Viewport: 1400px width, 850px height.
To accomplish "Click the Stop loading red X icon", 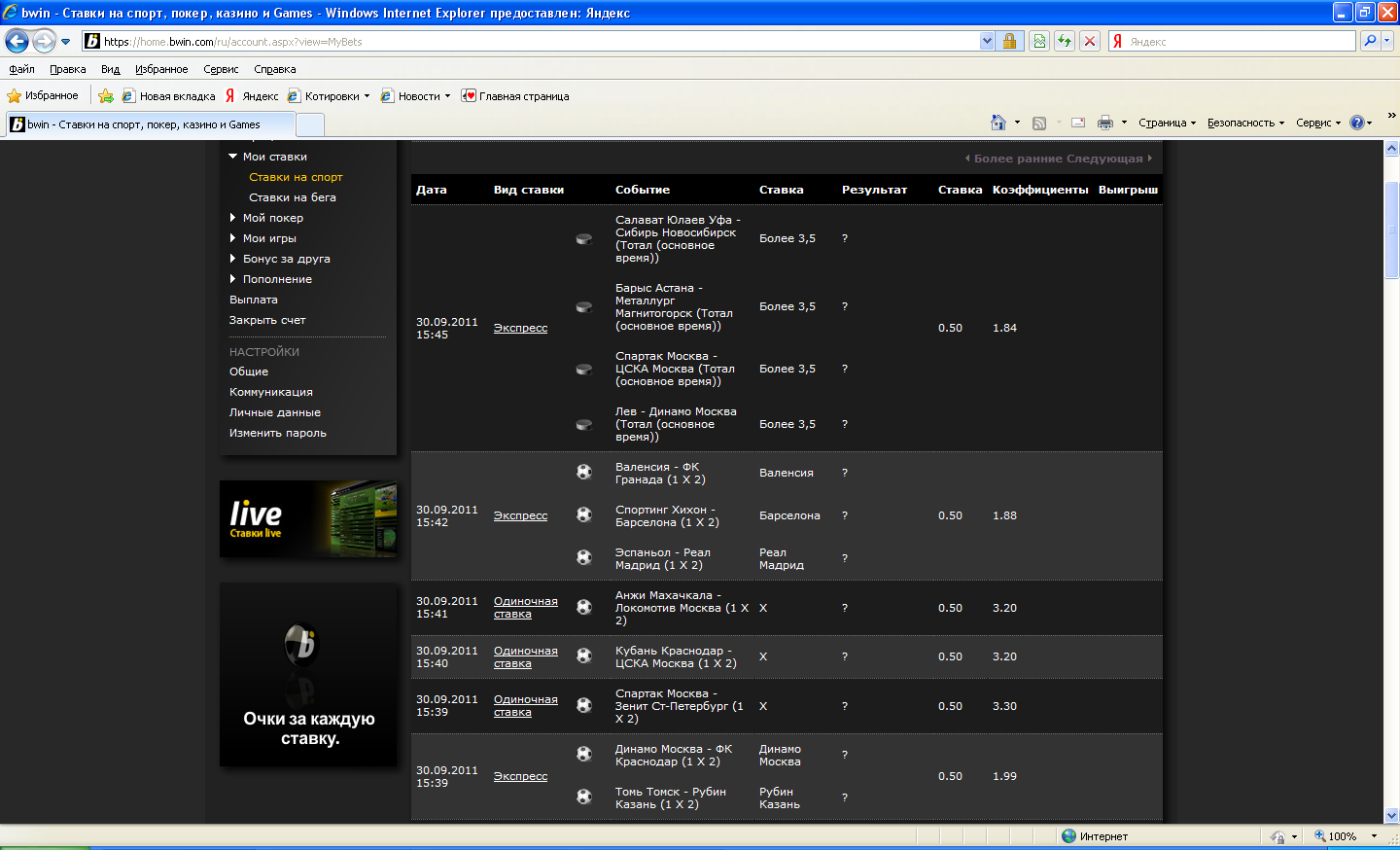I will click(1090, 41).
